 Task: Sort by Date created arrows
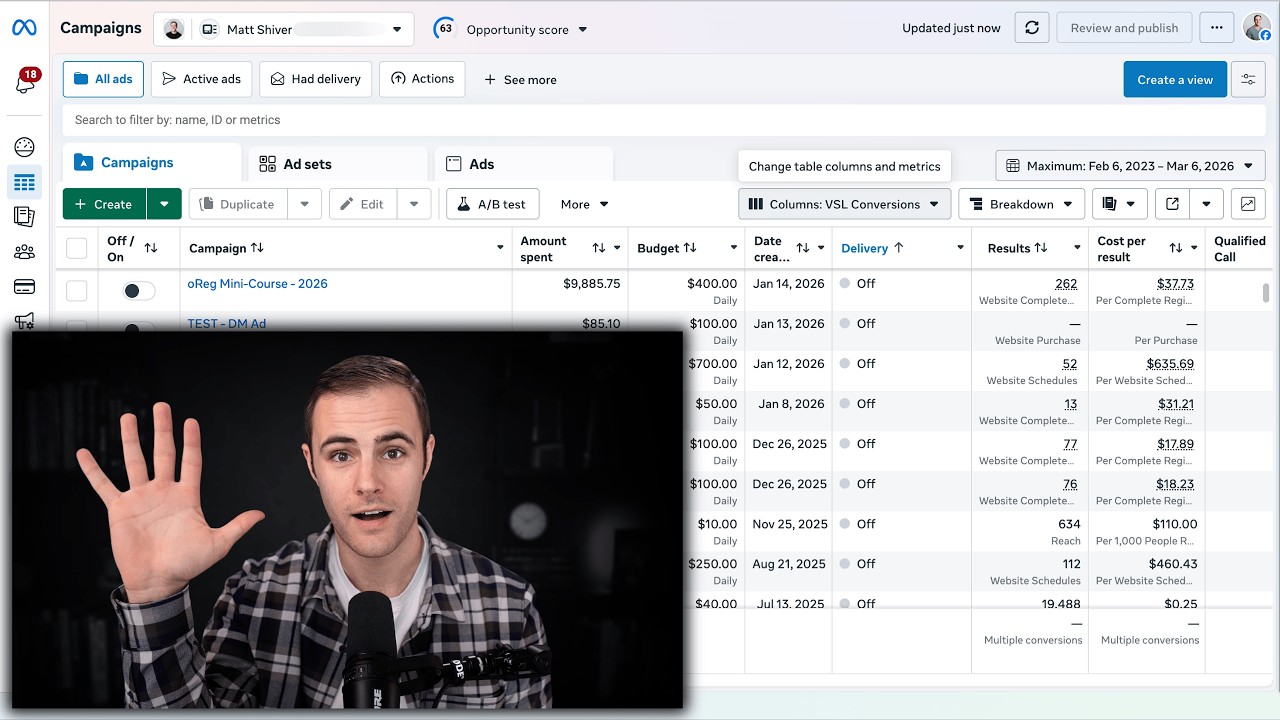tap(802, 248)
